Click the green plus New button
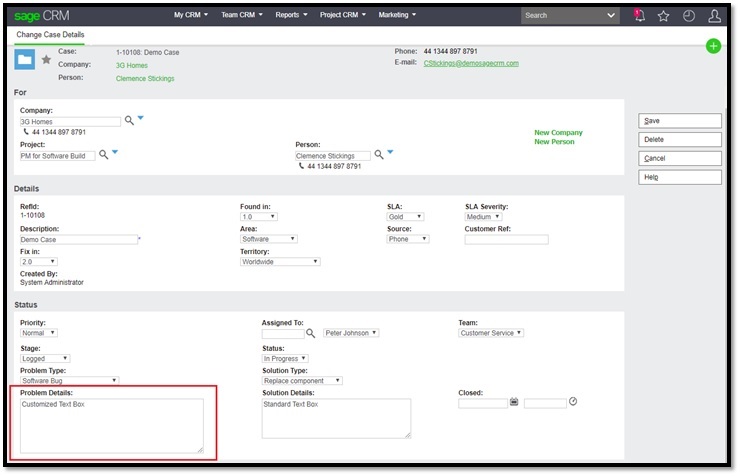 713,46
